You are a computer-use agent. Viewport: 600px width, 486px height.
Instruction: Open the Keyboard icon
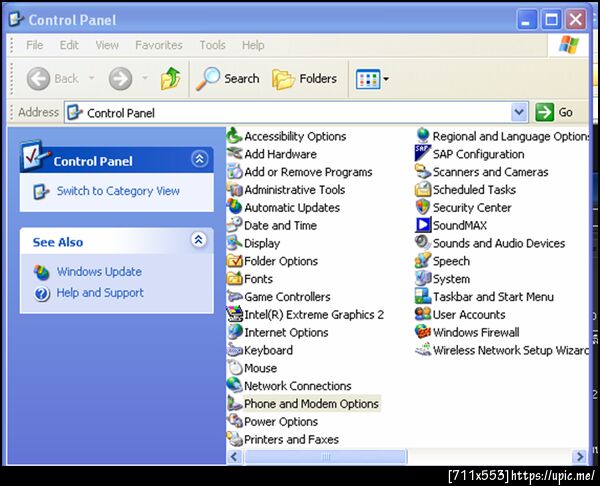[234, 350]
